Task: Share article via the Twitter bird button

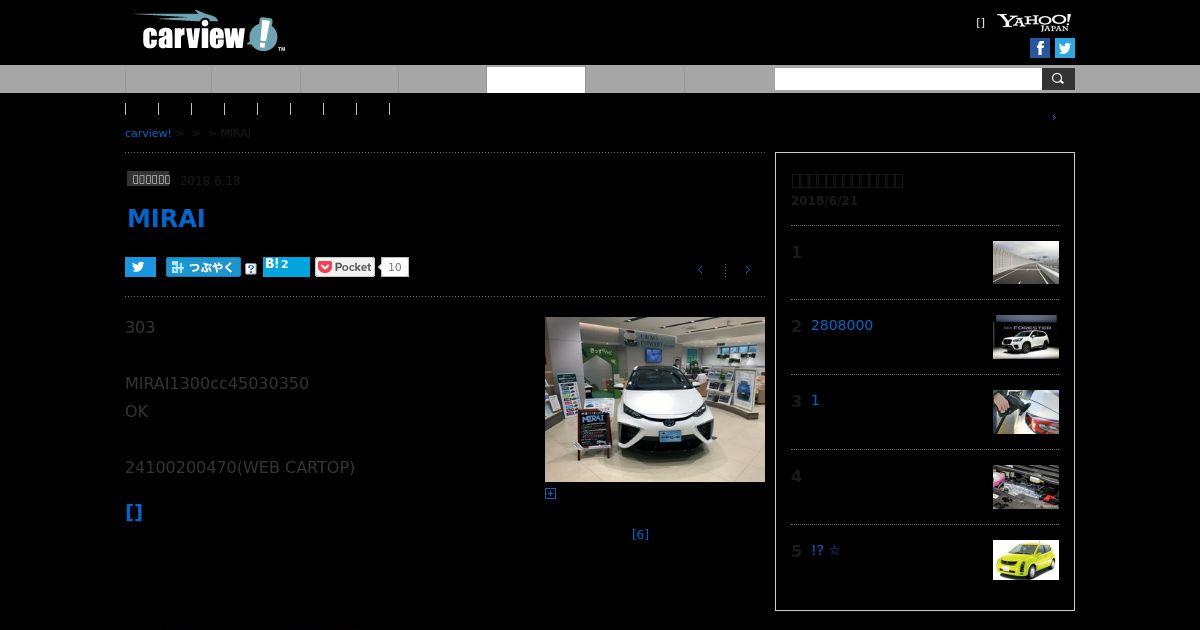Action: point(140,267)
